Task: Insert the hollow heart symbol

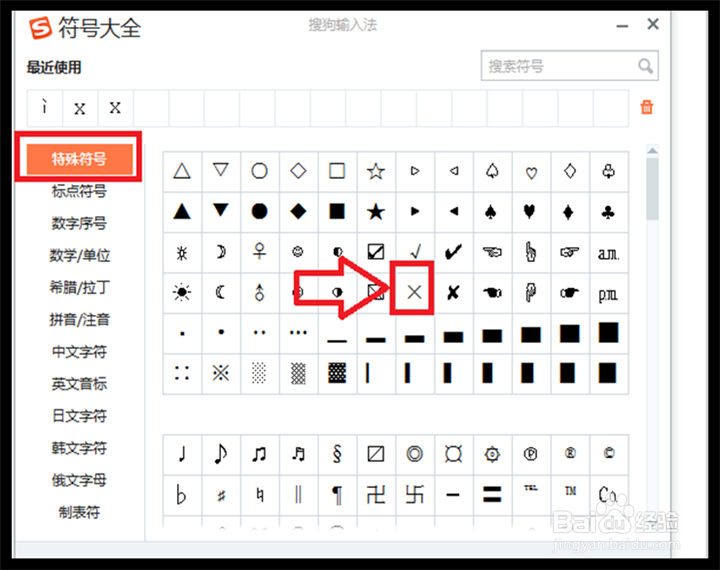Action: pyautogui.click(x=531, y=172)
